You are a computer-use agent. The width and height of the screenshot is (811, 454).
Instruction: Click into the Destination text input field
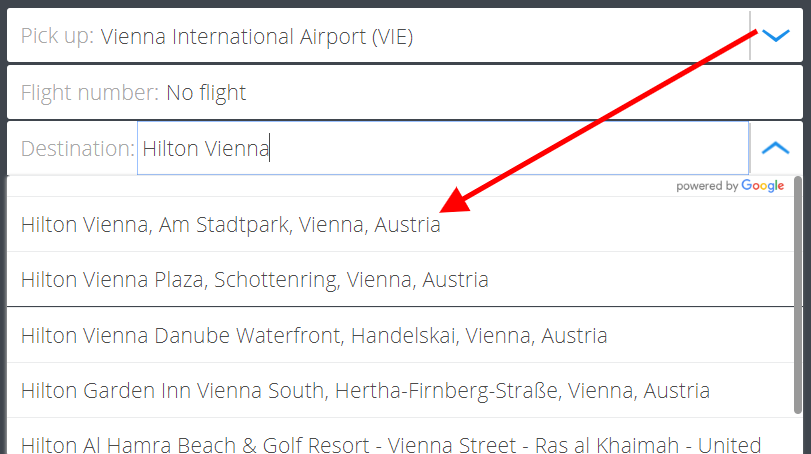(443, 148)
